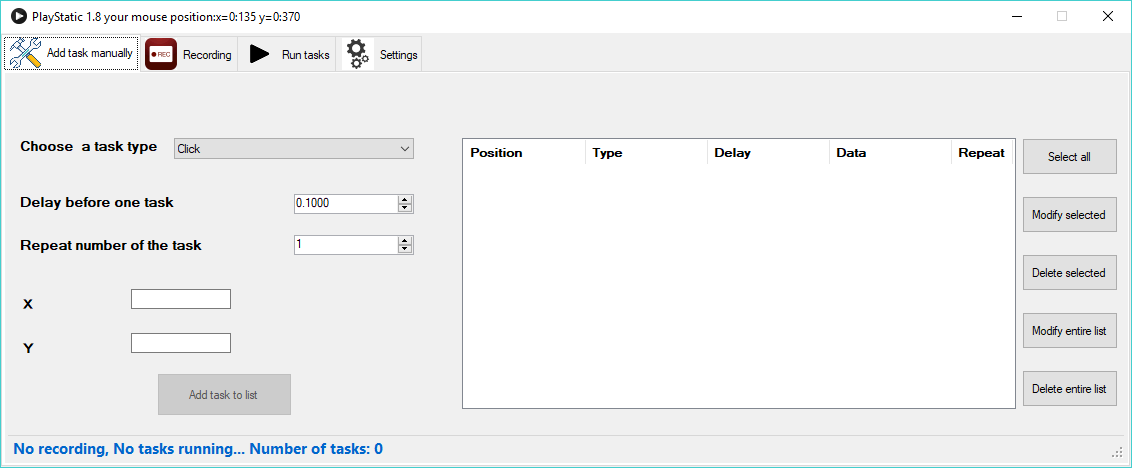This screenshot has height=468, width=1132.
Task: Click the Y coordinate input field
Action: (180, 343)
